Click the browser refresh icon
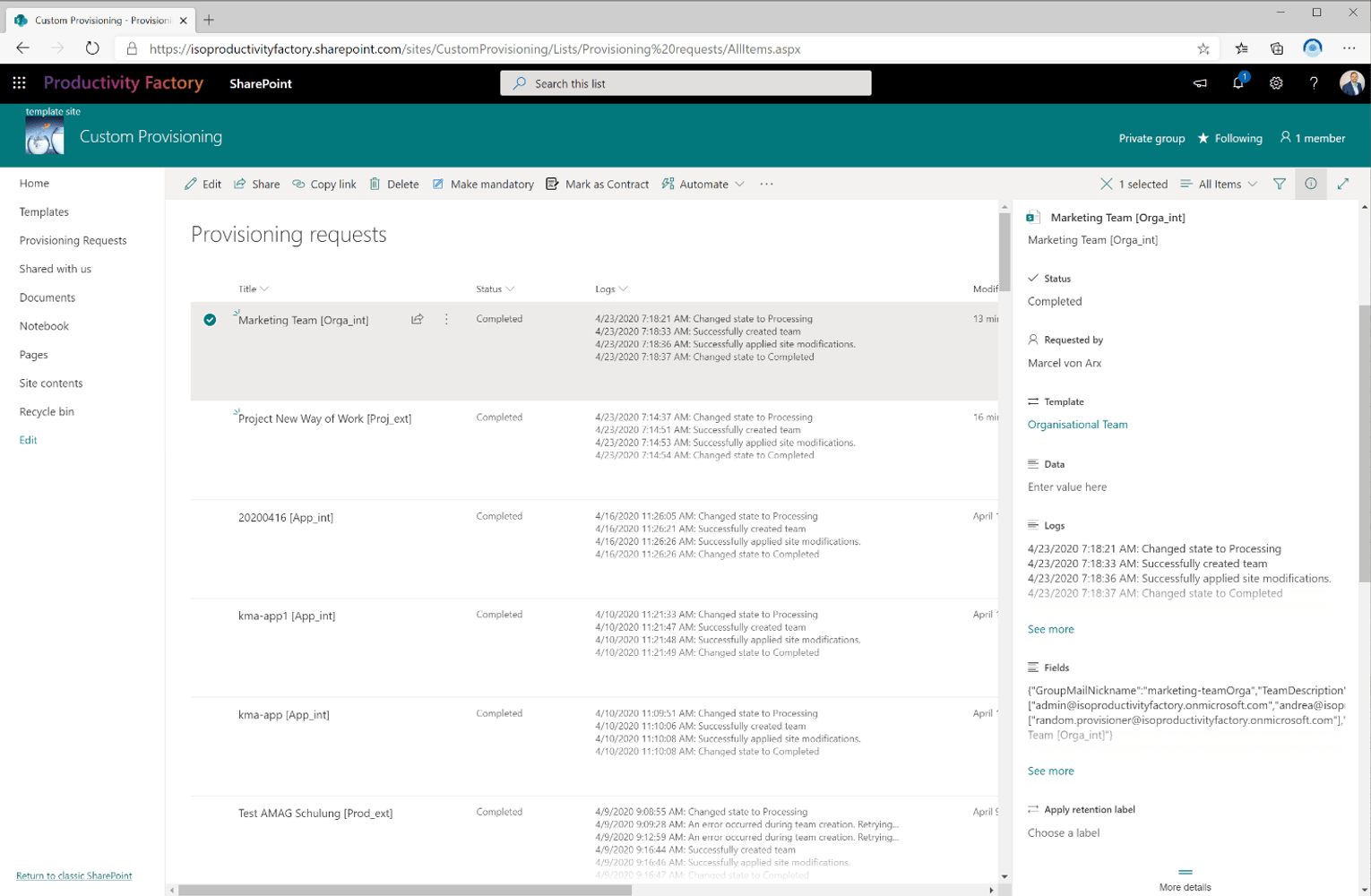The image size is (1371, 896). [92, 48]
